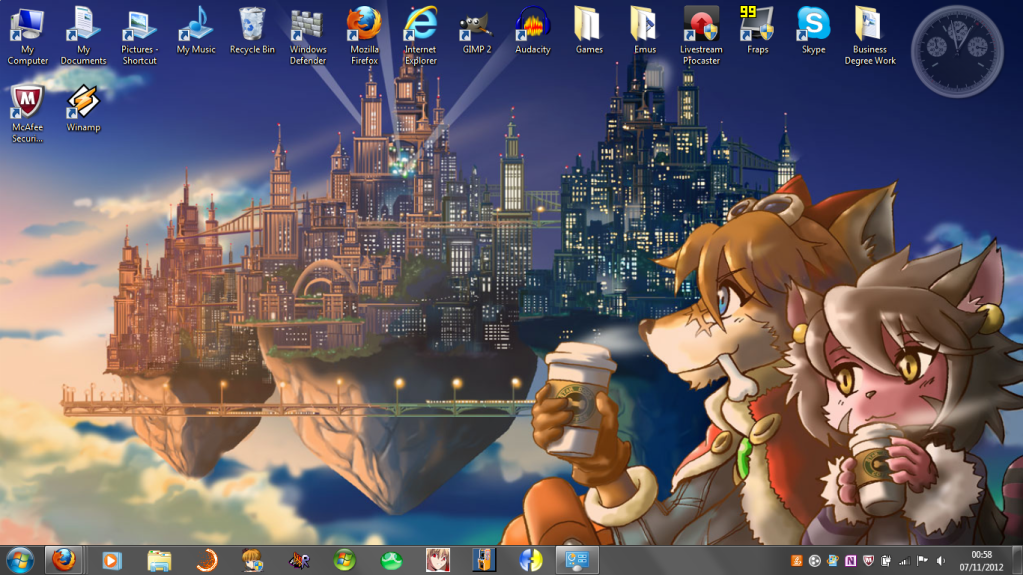Click the green Windows orb taskbar icon
Screen dimensions: 1023x575
tap(345, 560)
